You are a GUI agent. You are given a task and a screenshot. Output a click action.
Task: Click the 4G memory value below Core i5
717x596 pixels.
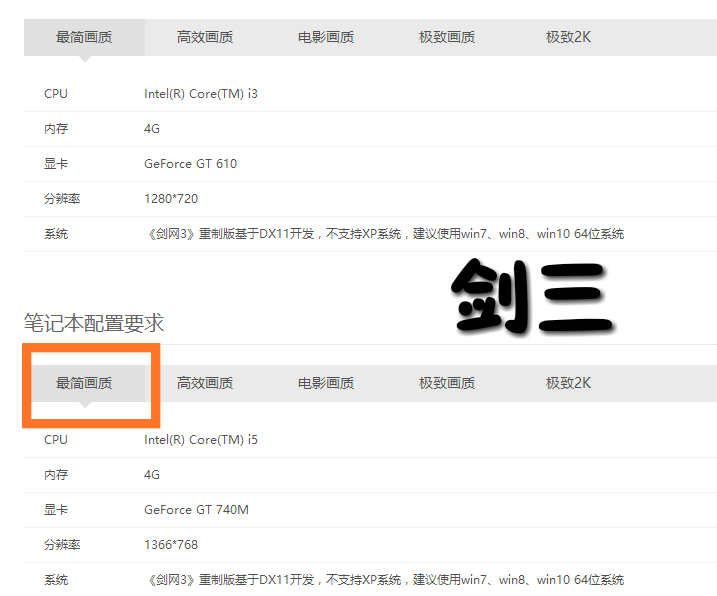coord(152,474)
